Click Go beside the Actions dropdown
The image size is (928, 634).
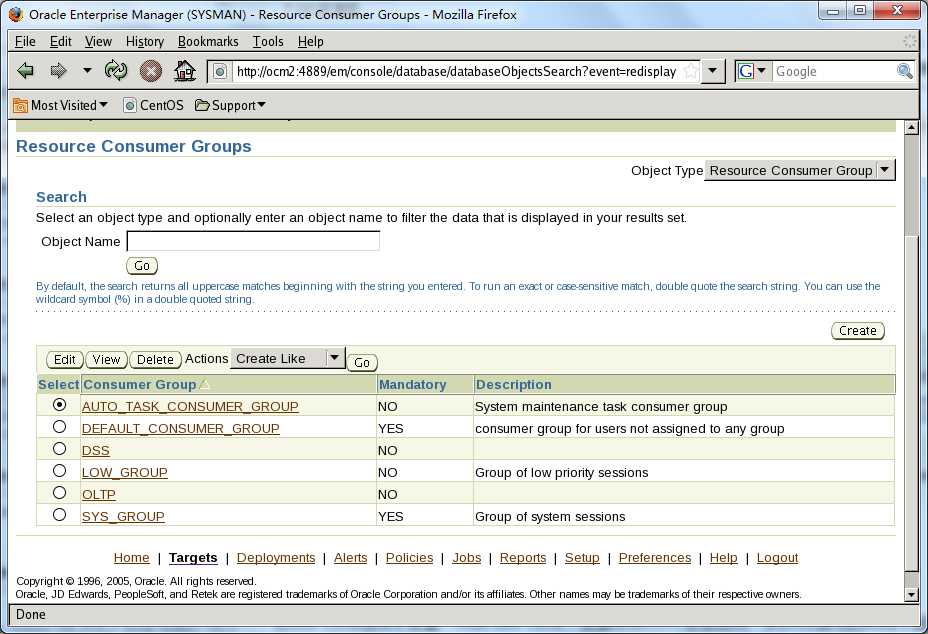point(362,362)
